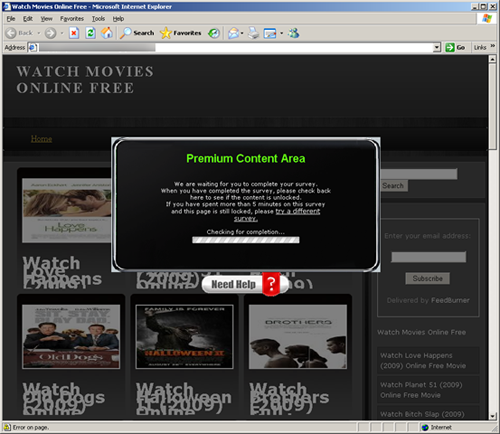
Task: Open the Love Happens poster thumbnail
Action: [x=67, y=210]
